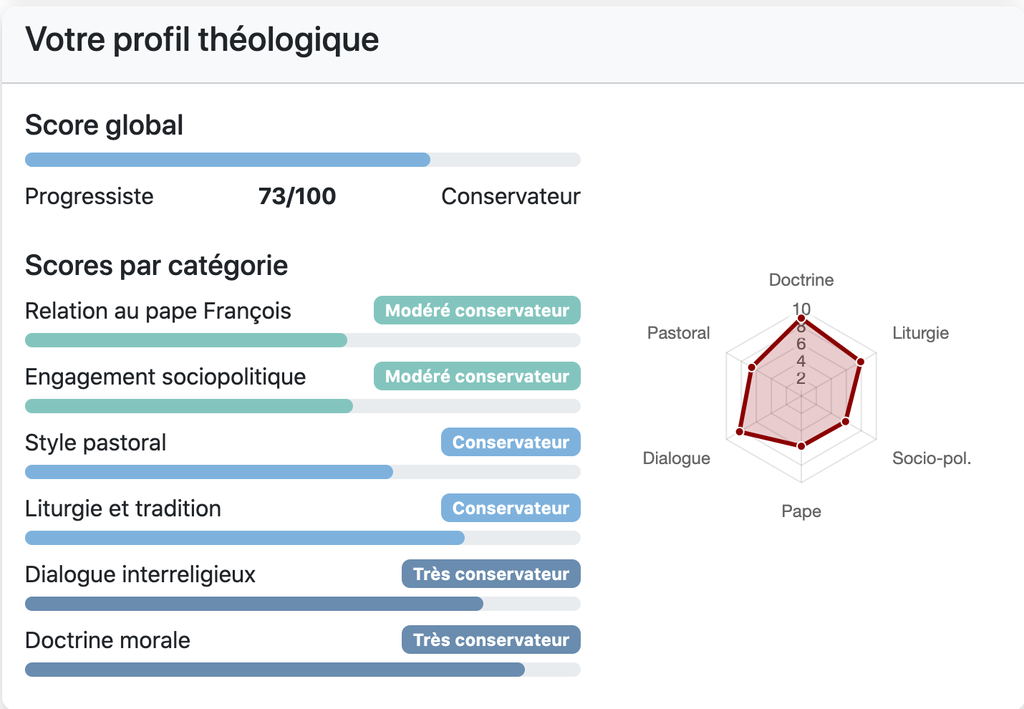
Task: Click the Doctrine morale progress bar
Action: (x=302, y=670)
